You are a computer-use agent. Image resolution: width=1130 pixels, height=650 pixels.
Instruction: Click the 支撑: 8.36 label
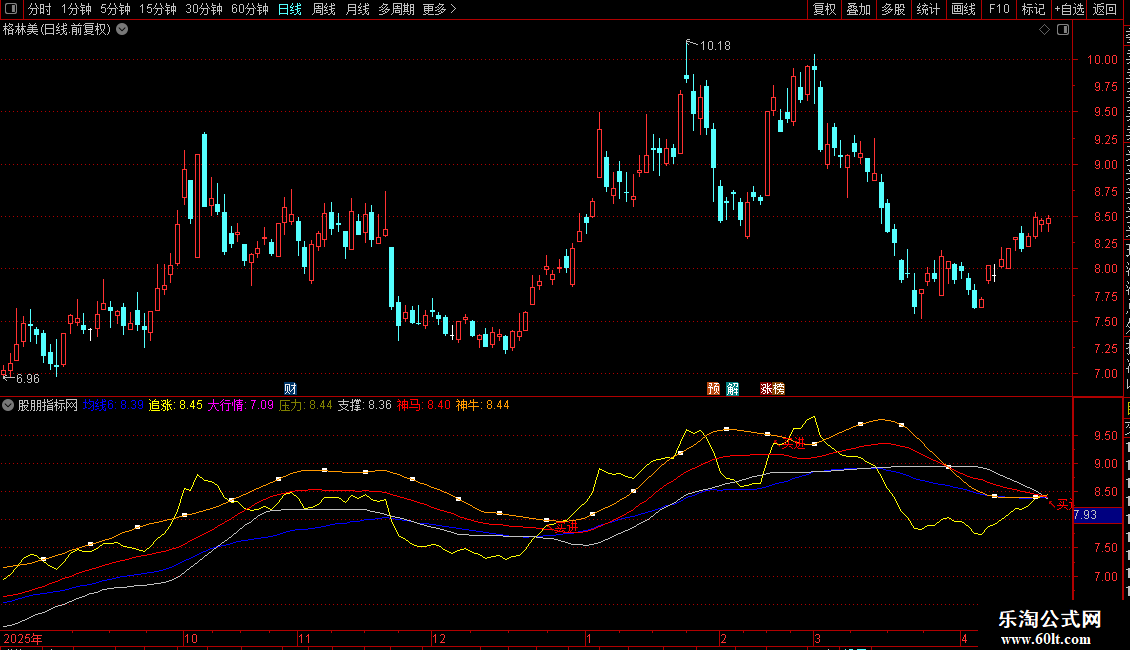pyautogui.click(x=365, y=405)
